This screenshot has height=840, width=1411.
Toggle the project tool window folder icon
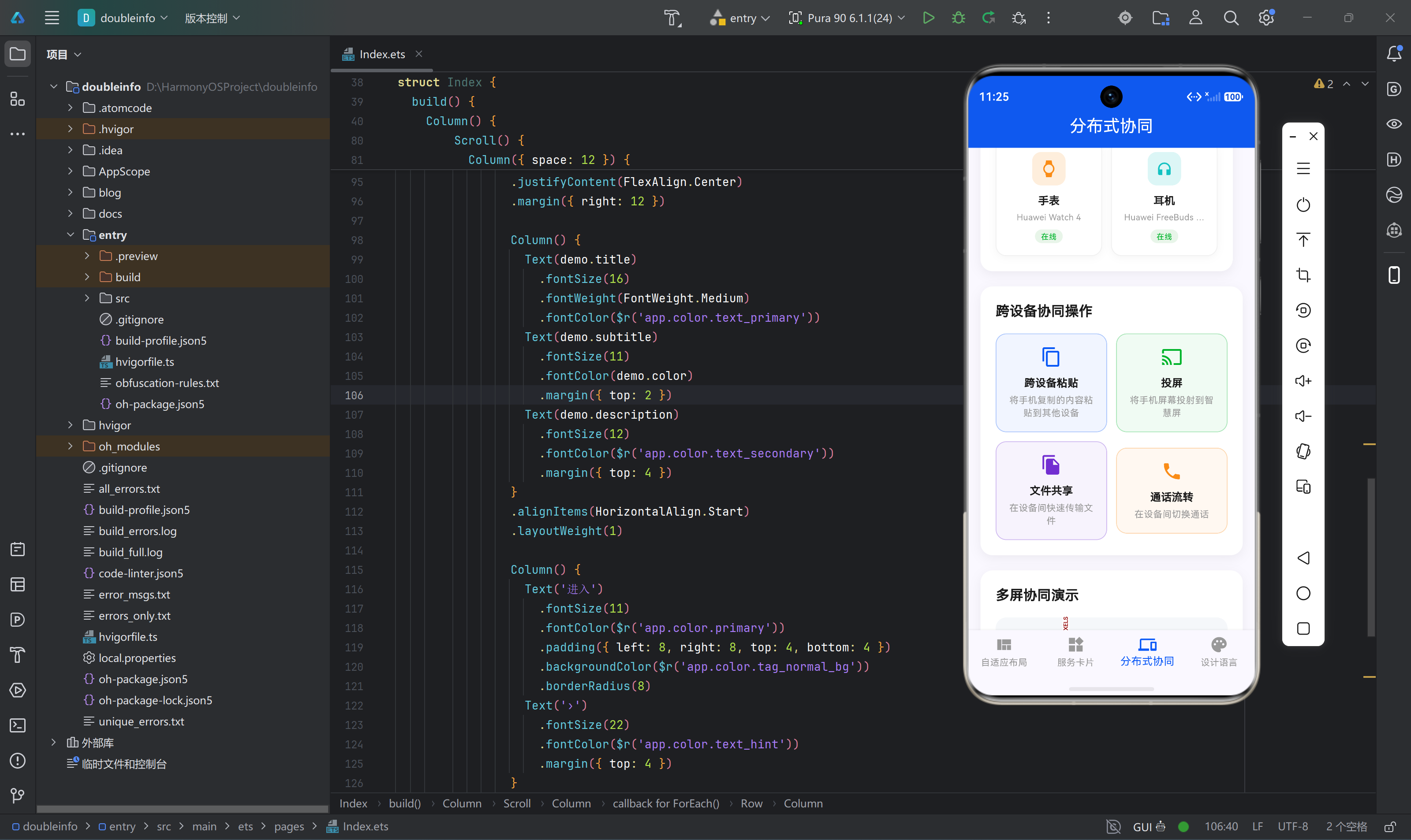pyautogui.click(x=18, y=54)
